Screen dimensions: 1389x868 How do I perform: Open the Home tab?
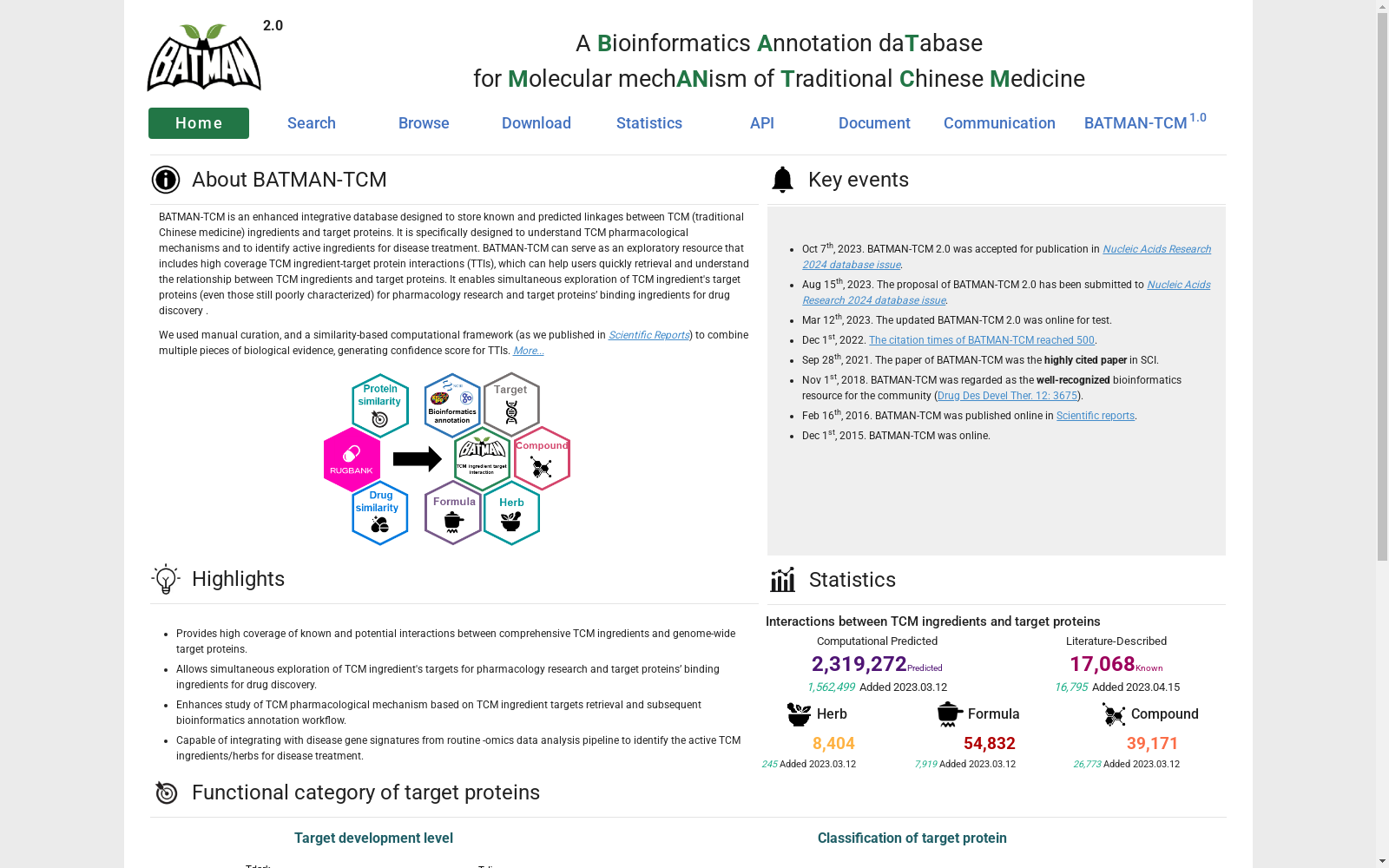199,123
